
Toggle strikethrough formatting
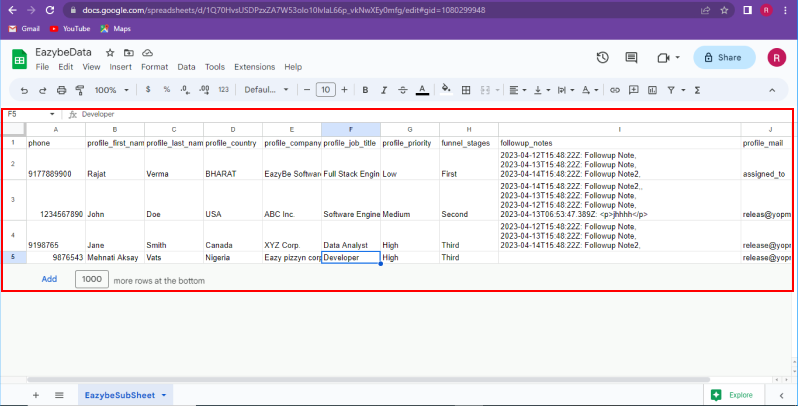pos(403,90)
